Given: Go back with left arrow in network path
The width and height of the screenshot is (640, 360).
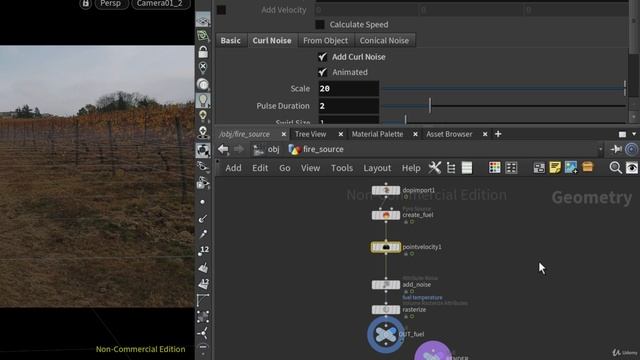Looking at the screenshot, I should [223, 149].
